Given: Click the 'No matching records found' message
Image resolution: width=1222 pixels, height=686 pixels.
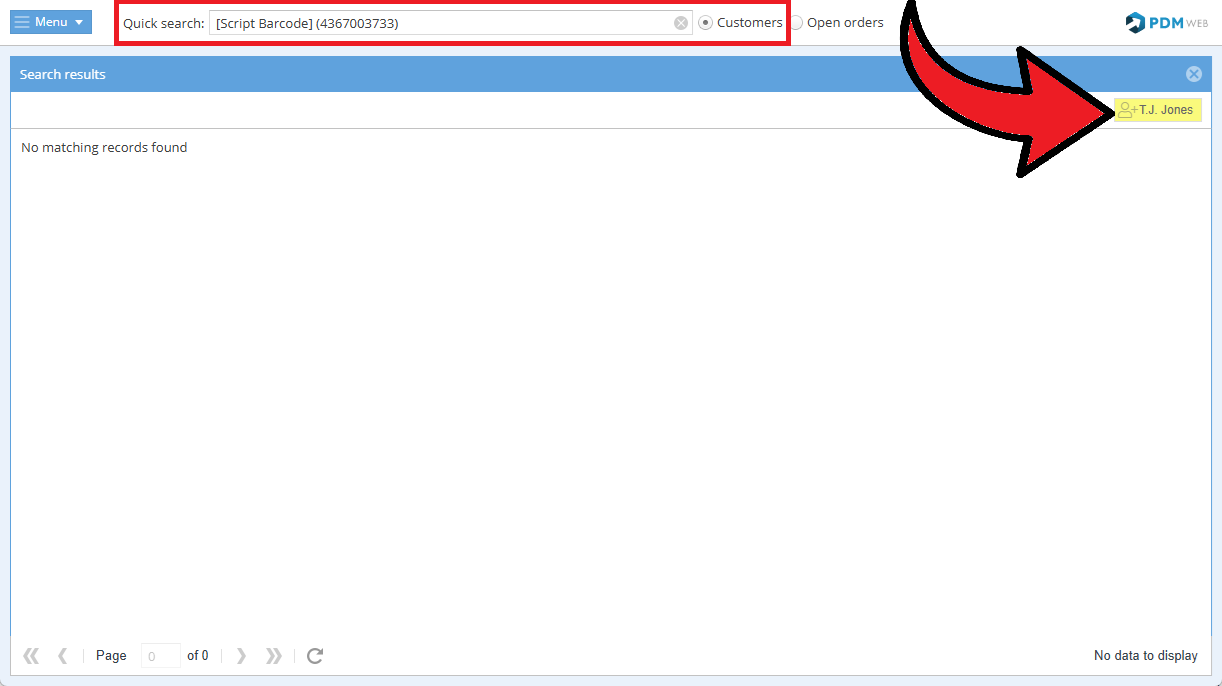Looking at the screenshot, I should pos(104,147).
